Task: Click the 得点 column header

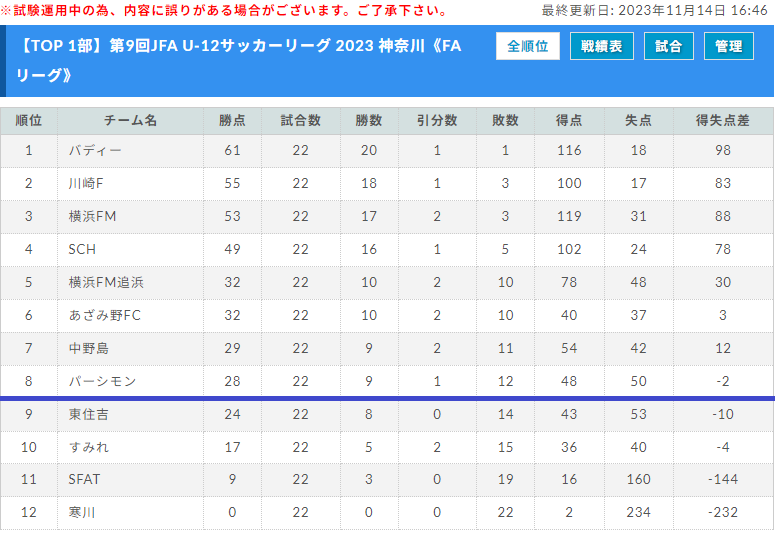Action: pyautogui.click(x=569, y=121)
